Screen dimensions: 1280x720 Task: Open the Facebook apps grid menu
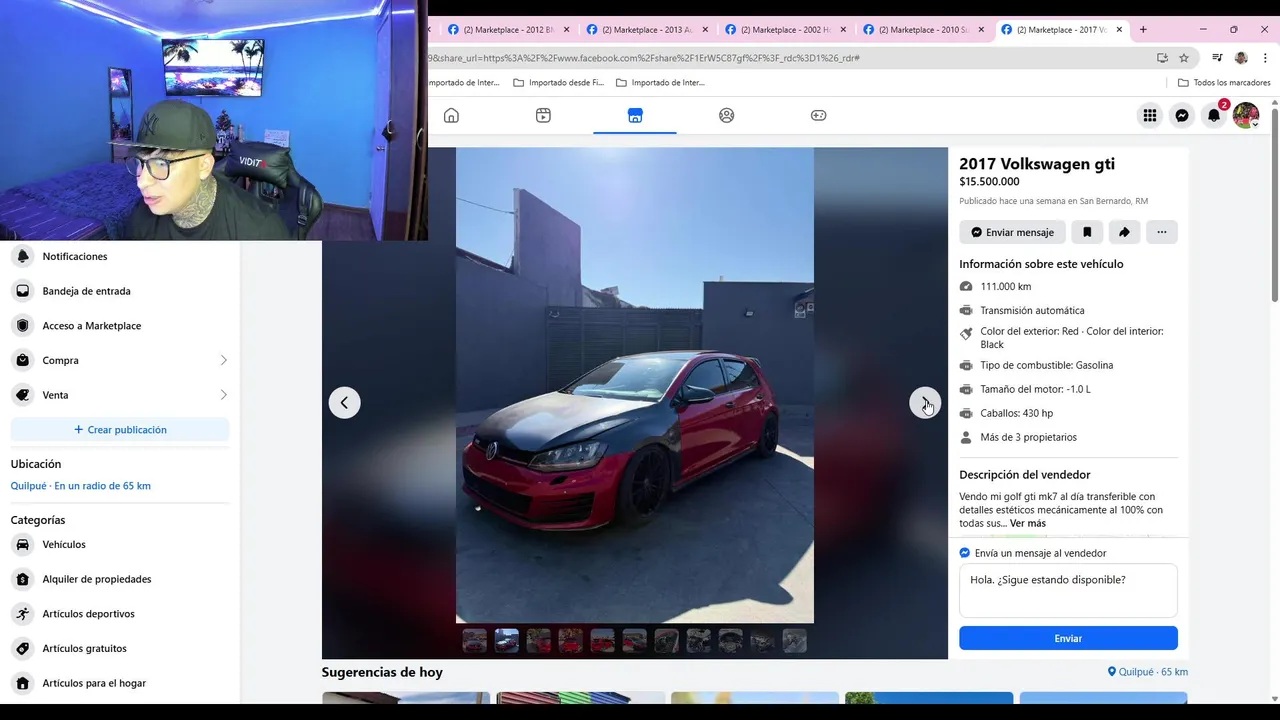tap(1150, 115)
